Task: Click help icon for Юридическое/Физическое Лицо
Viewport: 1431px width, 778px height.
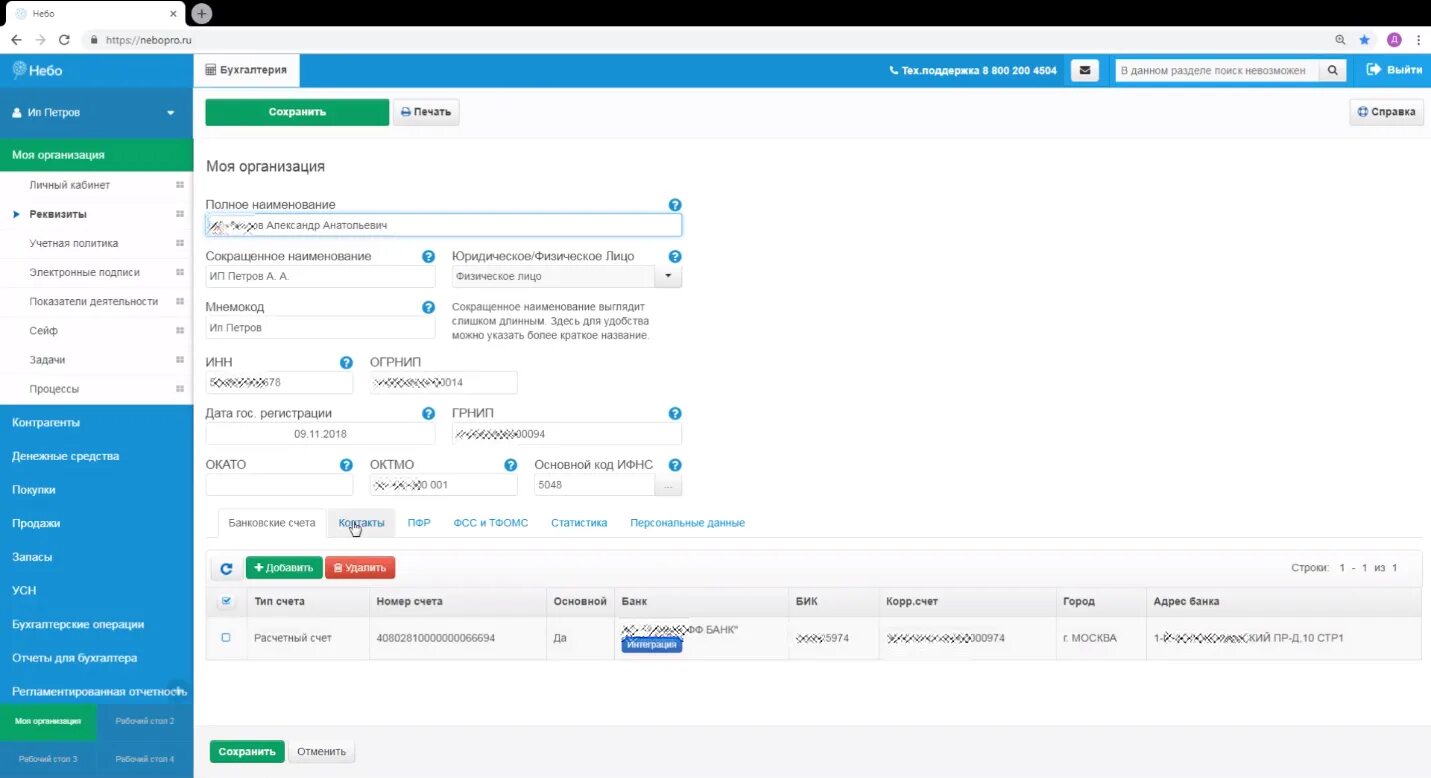Action: (675, 256)
